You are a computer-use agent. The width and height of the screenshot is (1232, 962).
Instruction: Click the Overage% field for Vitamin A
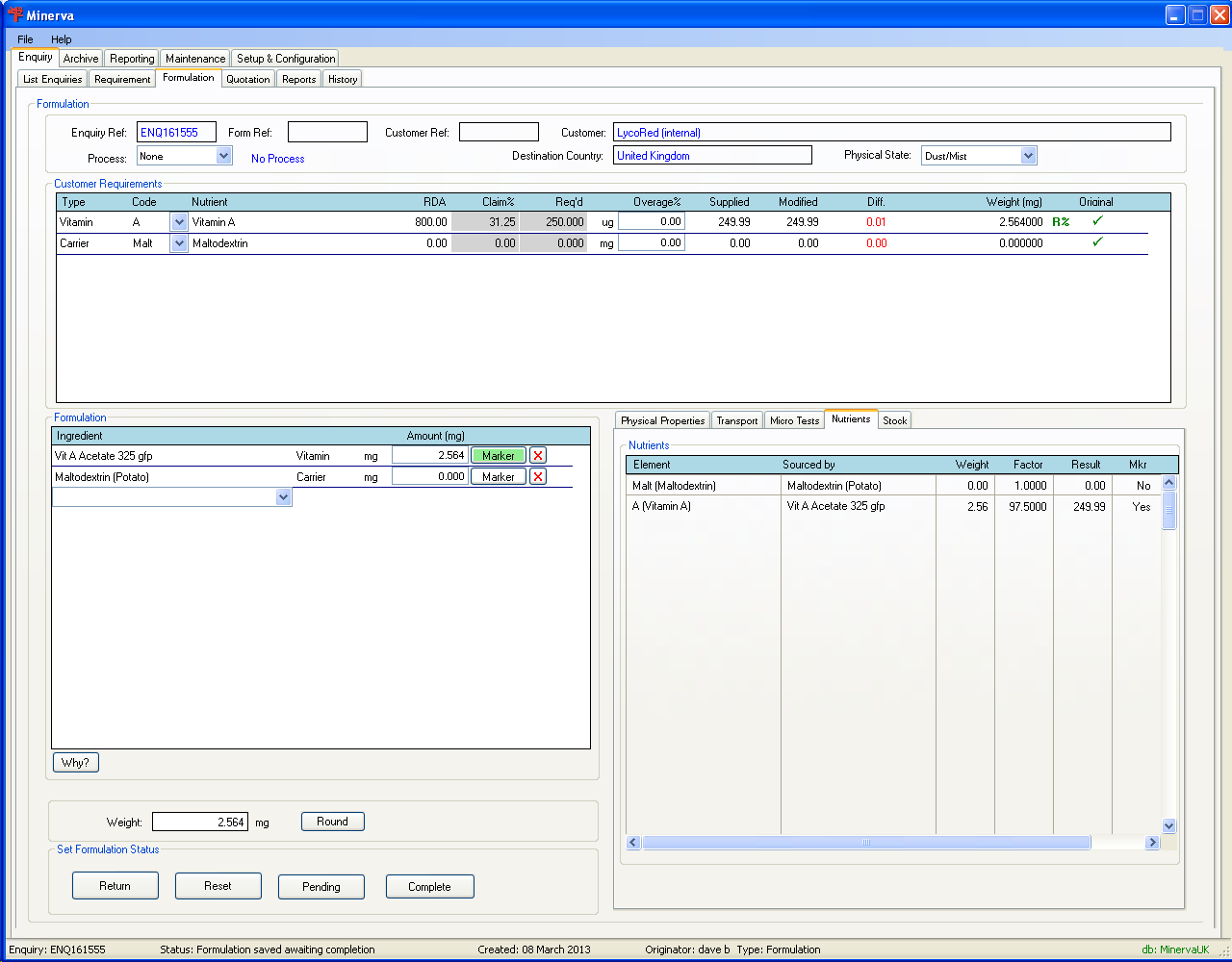click(651, 222)
